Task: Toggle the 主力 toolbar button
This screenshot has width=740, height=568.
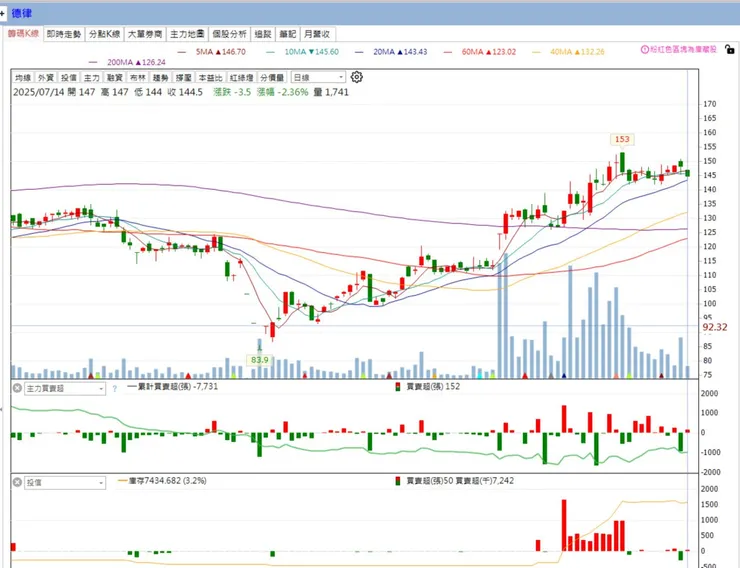Action: (92, 77)
